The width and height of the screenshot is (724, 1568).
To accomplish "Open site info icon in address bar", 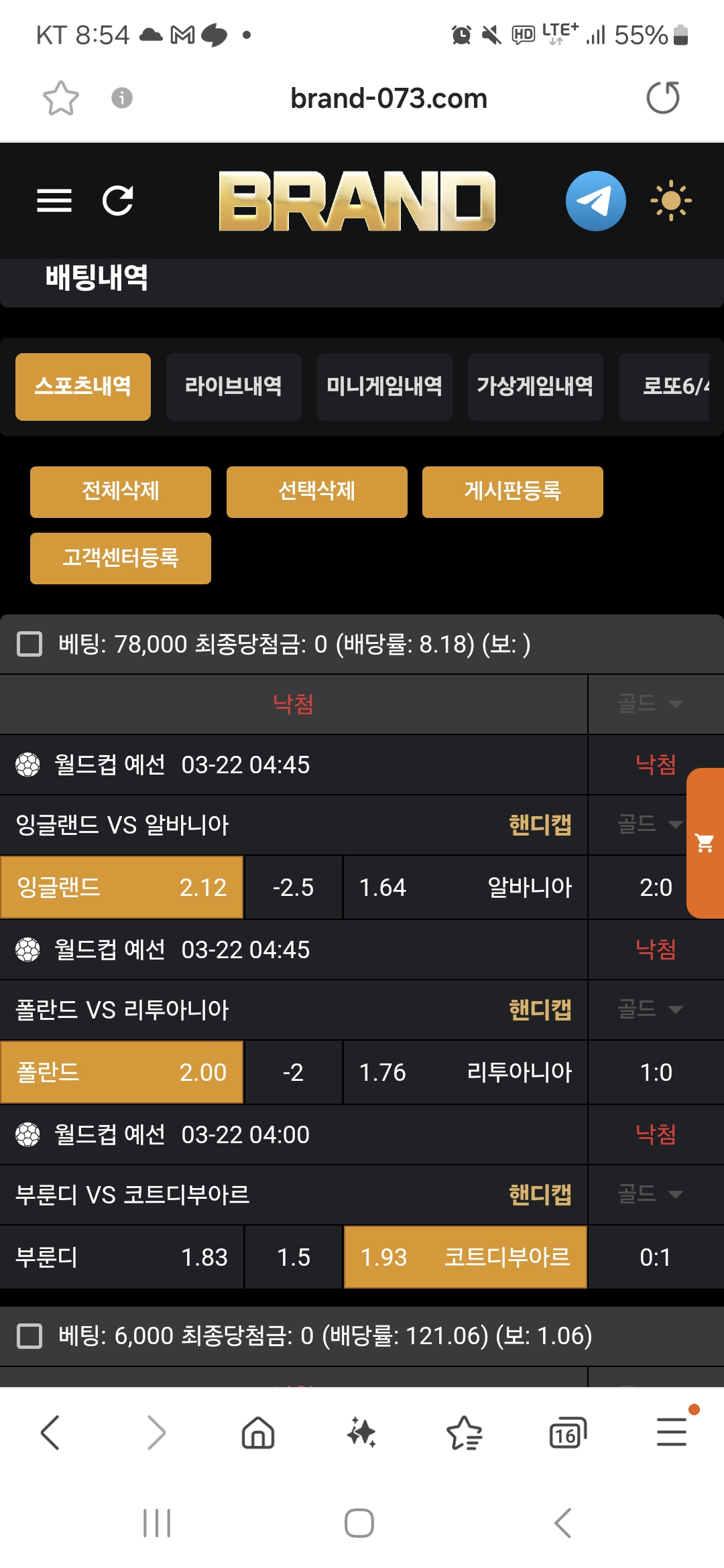I will [121, 99].
